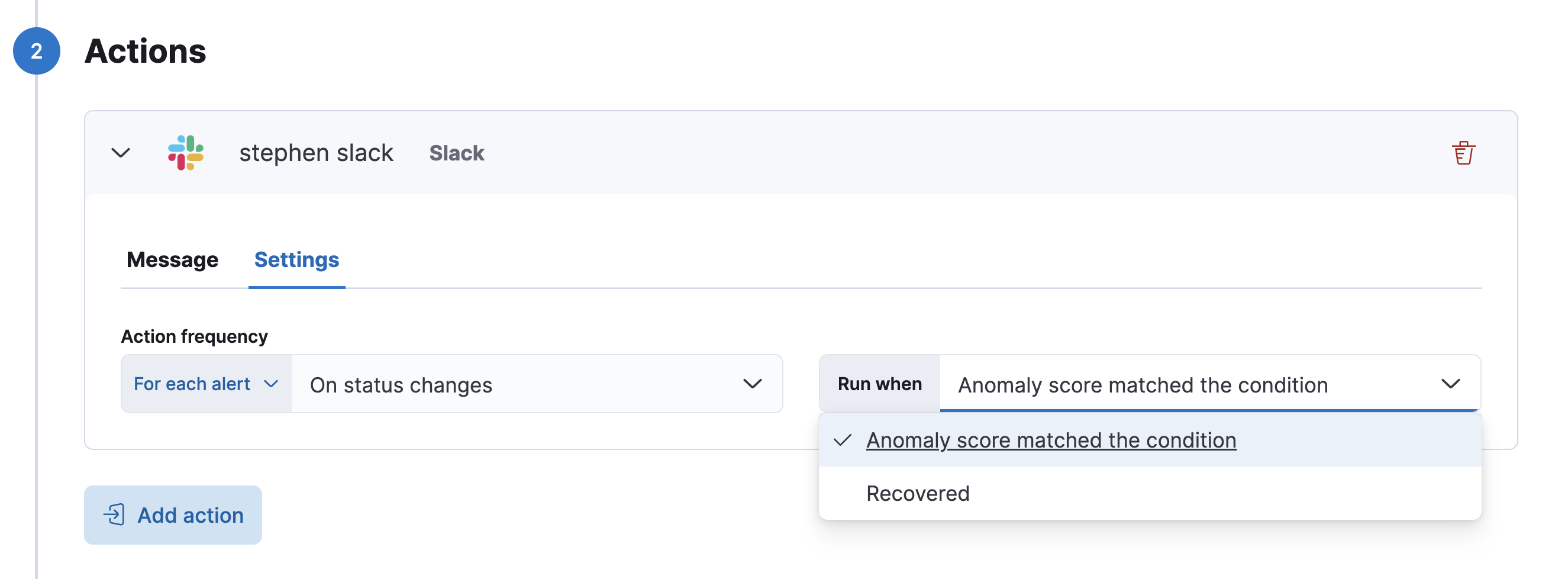Switch to the Message tab

click(172, 260)
